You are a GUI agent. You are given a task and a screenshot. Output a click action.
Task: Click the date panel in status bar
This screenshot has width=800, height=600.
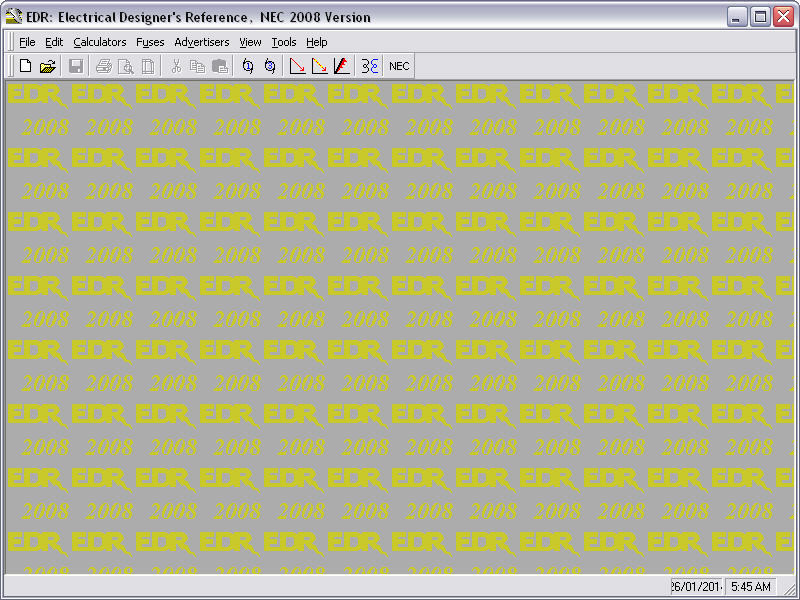697,587
